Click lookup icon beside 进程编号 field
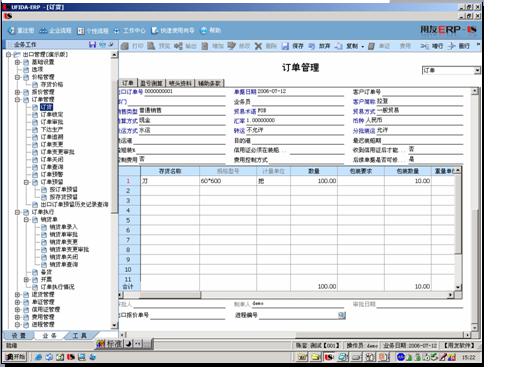The image size is (512, 384). pos(342,315)
